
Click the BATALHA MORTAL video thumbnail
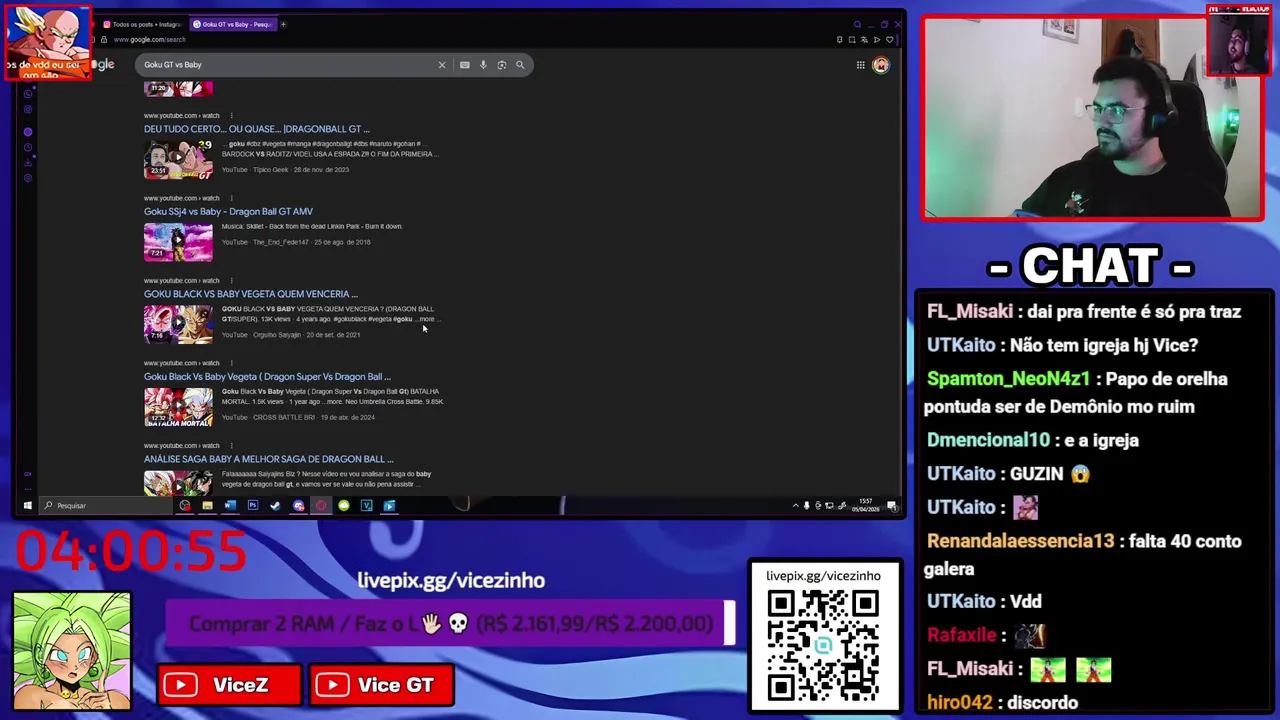coord(178,407)
